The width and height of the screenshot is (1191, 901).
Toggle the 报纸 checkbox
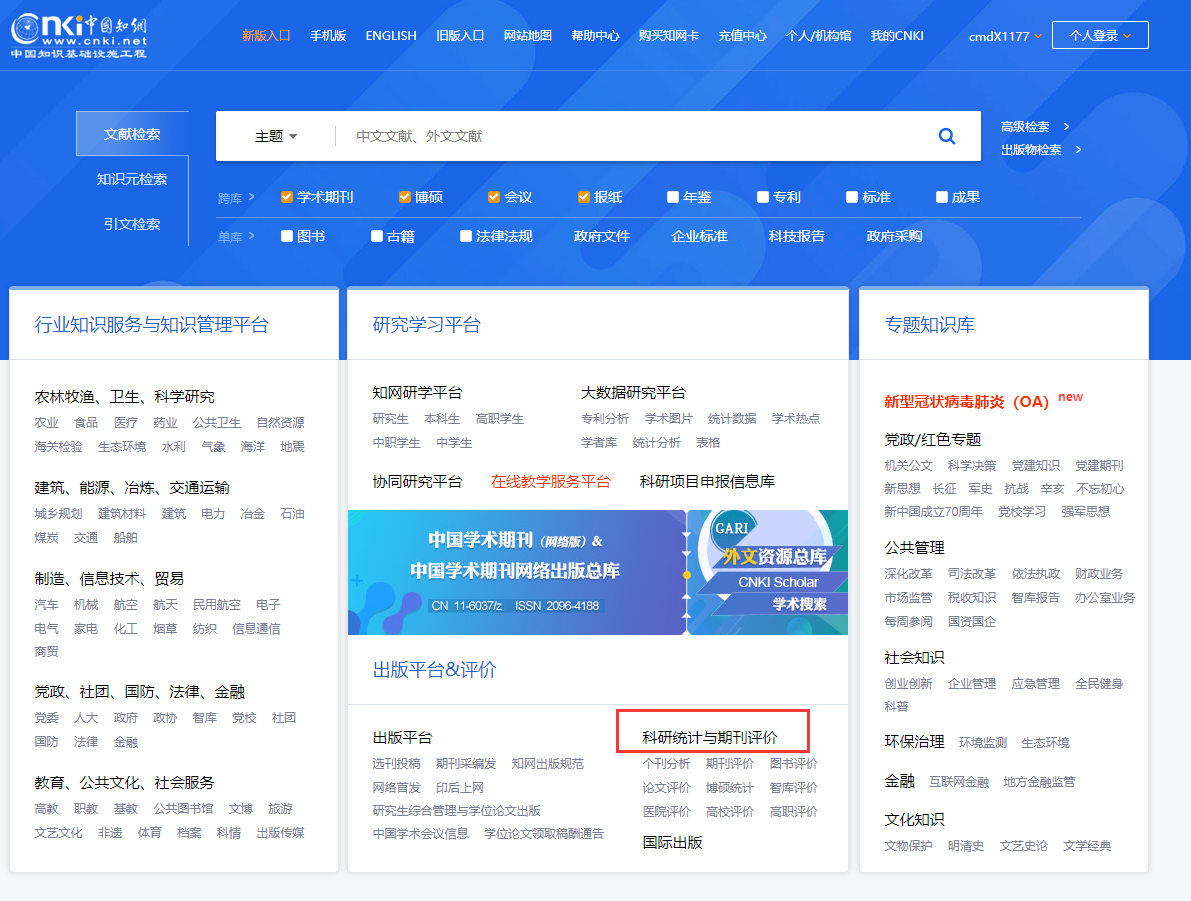click(x=583, y=197)
